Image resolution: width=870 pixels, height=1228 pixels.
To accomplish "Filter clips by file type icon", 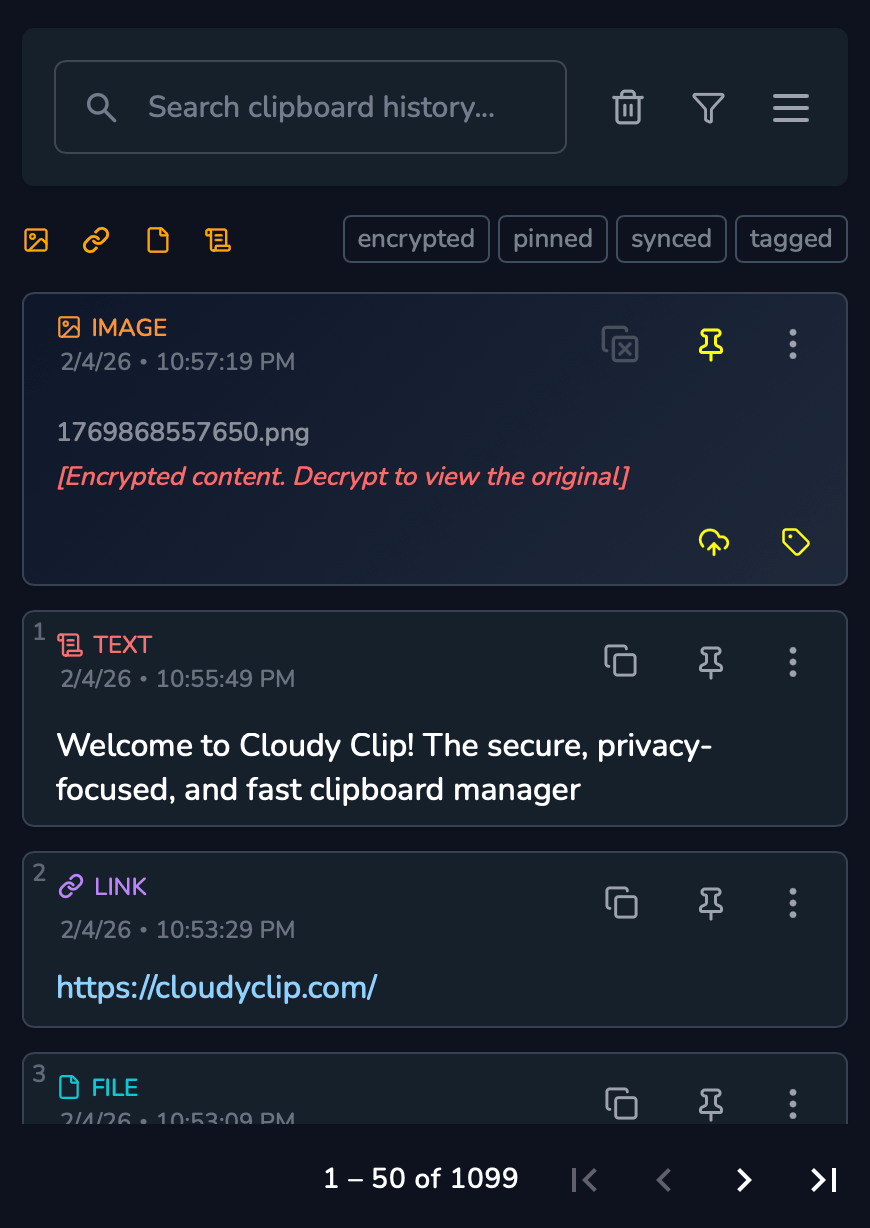I will [x=158, y=240].
